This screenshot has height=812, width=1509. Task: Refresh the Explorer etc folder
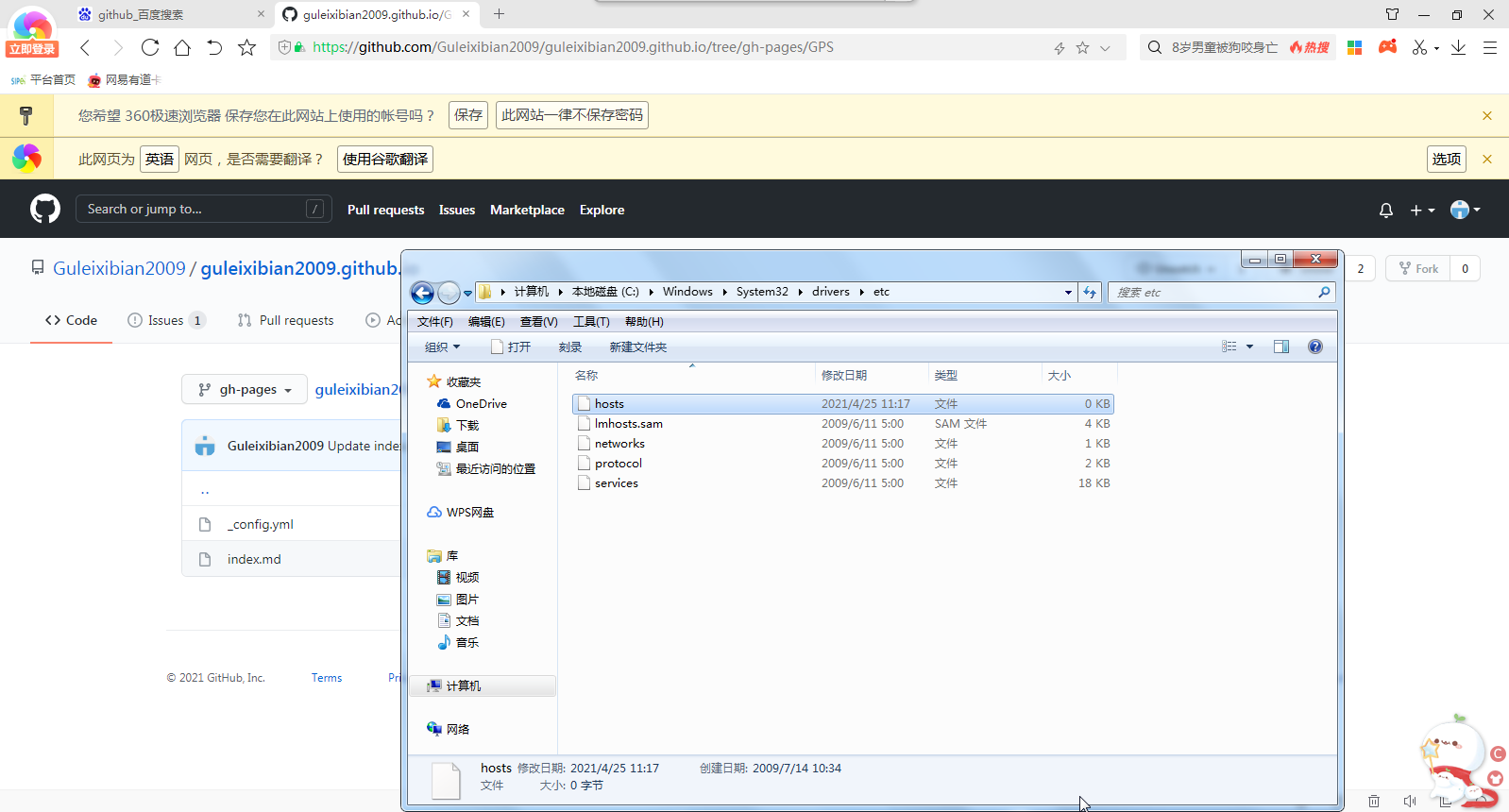(1090, 293)
